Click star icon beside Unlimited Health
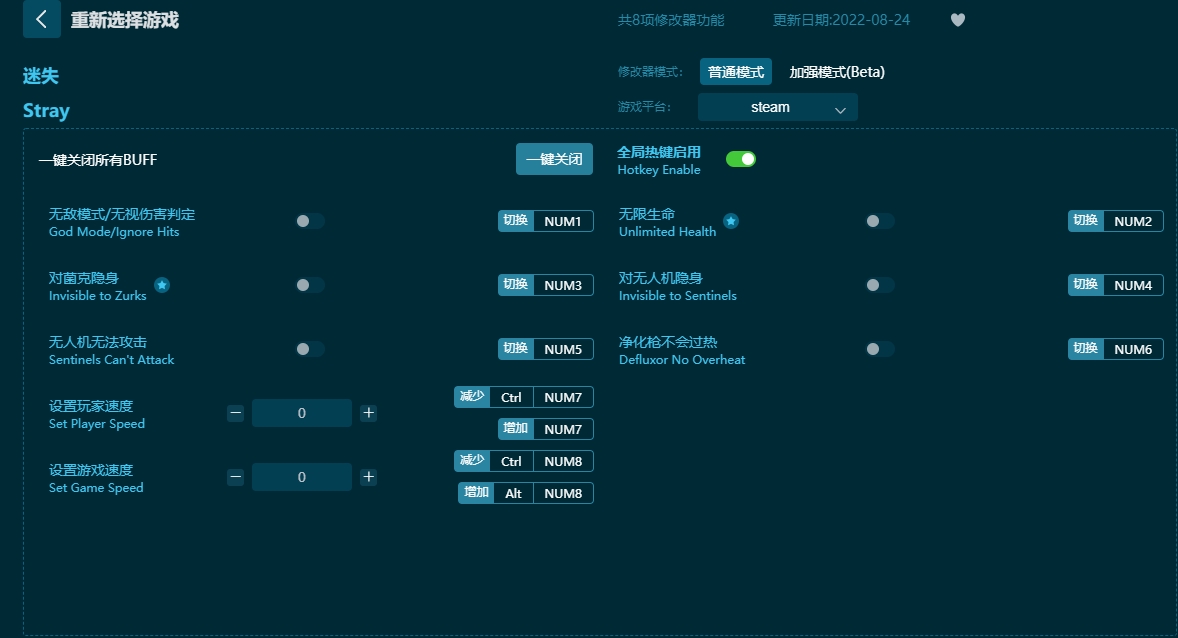The image size is (1178, 638). [x=731, y=221]
